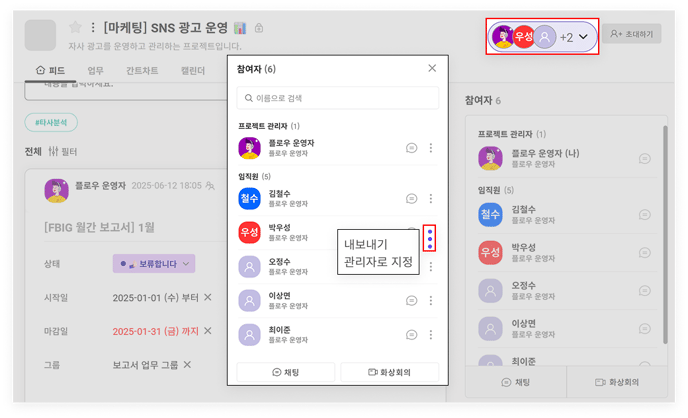Star the SNS 광고 운영 project
Viewport: 688px width, 418px height.
[74, 28]
